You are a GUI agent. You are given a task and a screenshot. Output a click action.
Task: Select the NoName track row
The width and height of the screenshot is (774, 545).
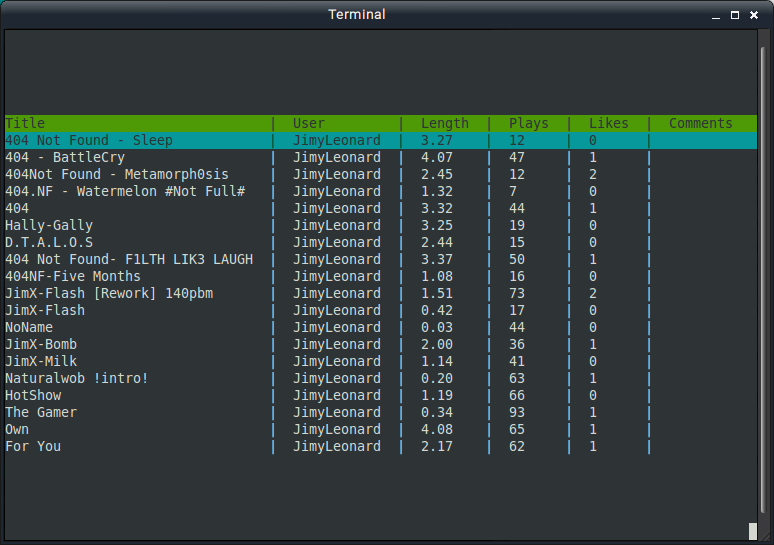381,327
